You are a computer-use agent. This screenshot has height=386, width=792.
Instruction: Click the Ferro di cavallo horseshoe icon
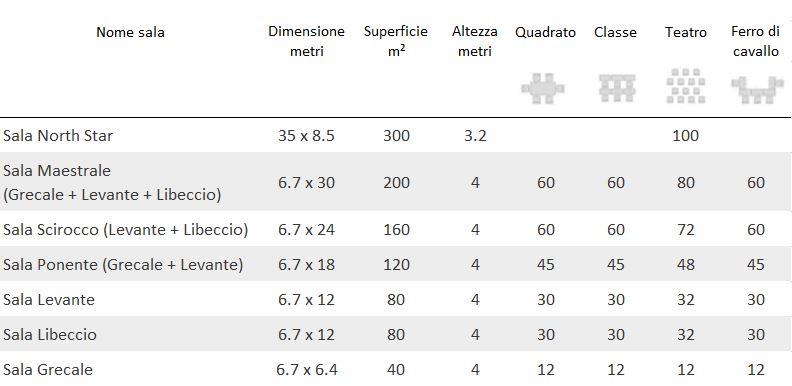[757, 90]
